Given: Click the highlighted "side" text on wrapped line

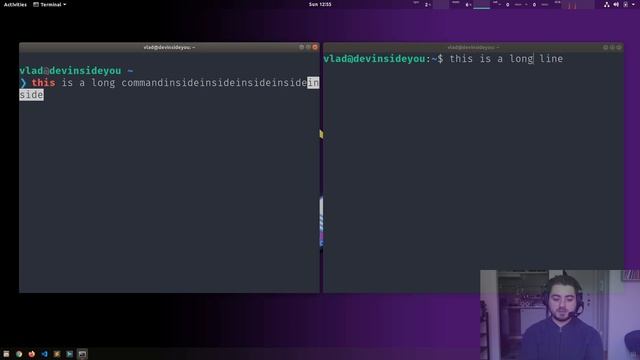Looking at the screenshot, I should (31, 95).
